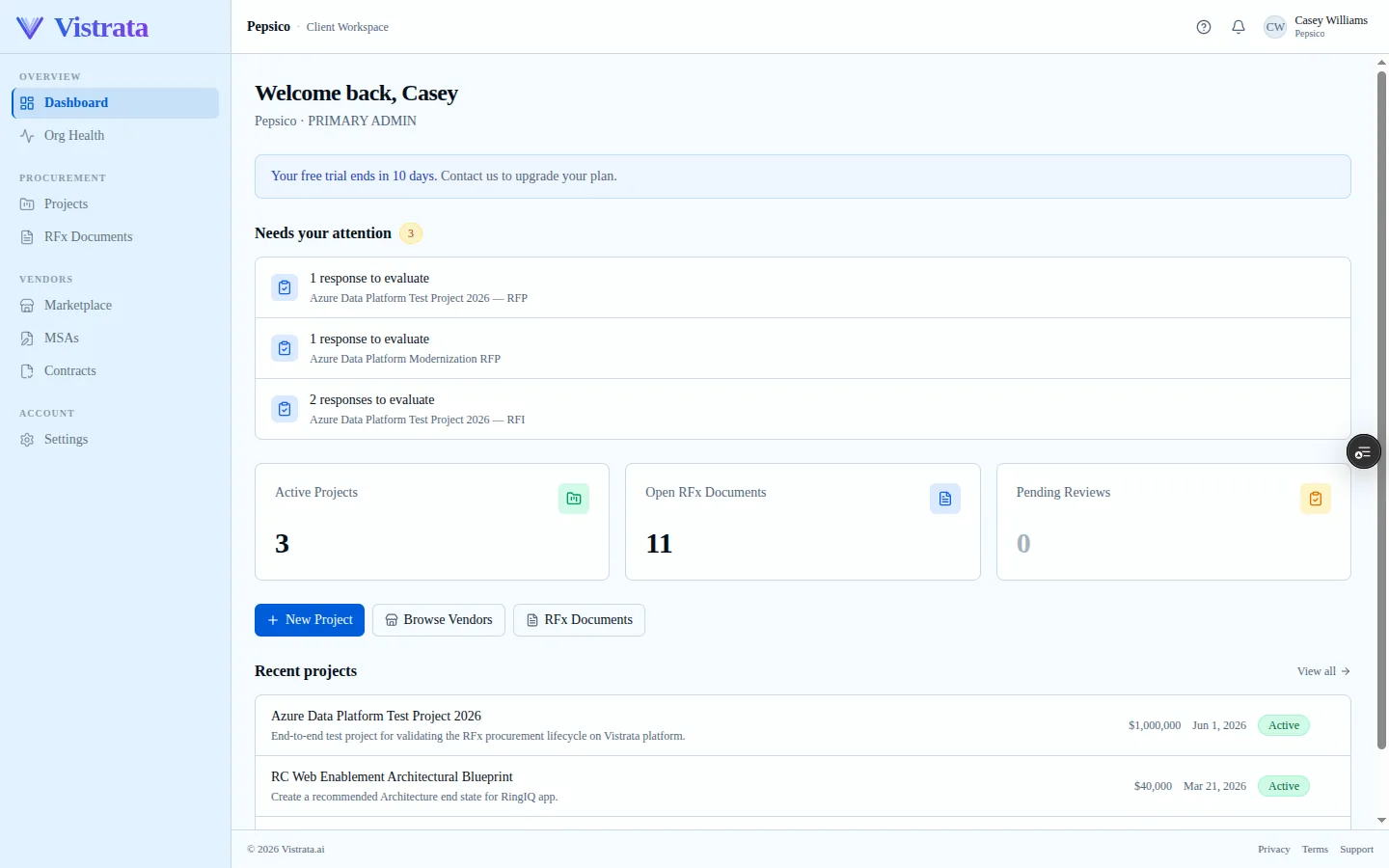
Task: Click Active badge for Azure Test Project
Action: pyautogui.click(x=1284, y=725)
